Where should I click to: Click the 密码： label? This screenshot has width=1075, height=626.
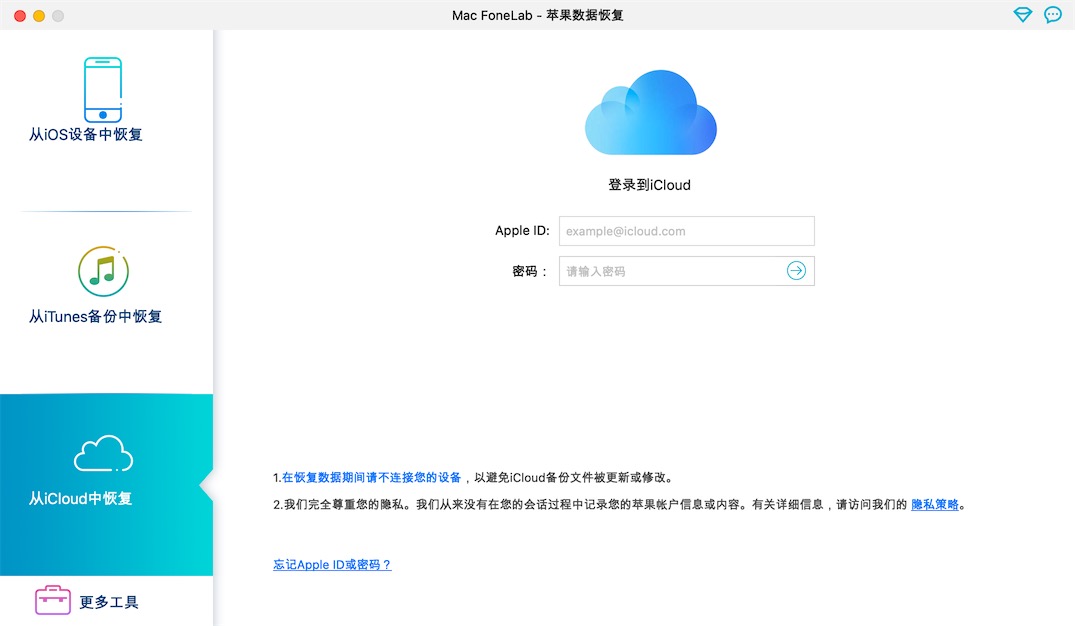tap(530, 272)
